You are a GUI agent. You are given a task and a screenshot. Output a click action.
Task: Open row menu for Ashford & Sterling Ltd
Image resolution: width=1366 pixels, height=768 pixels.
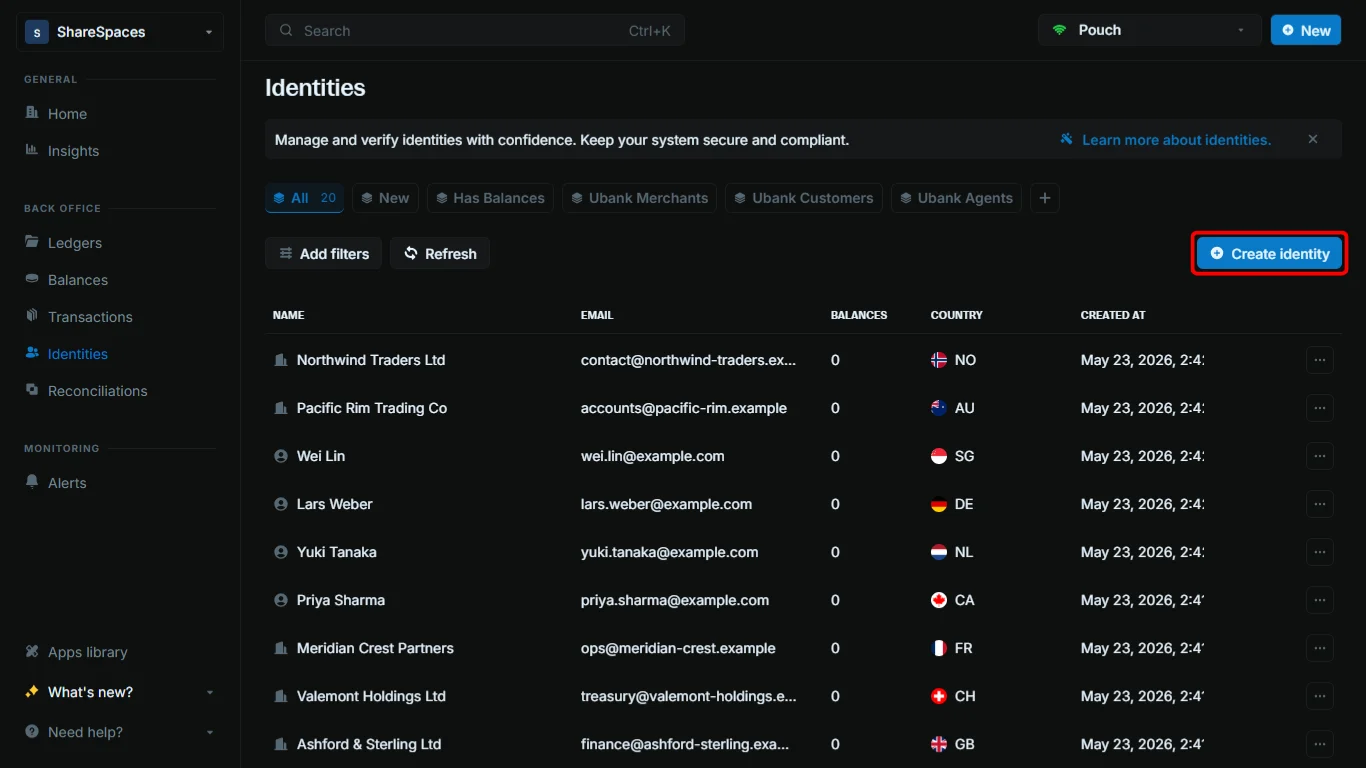click(x=1320, y=744)
